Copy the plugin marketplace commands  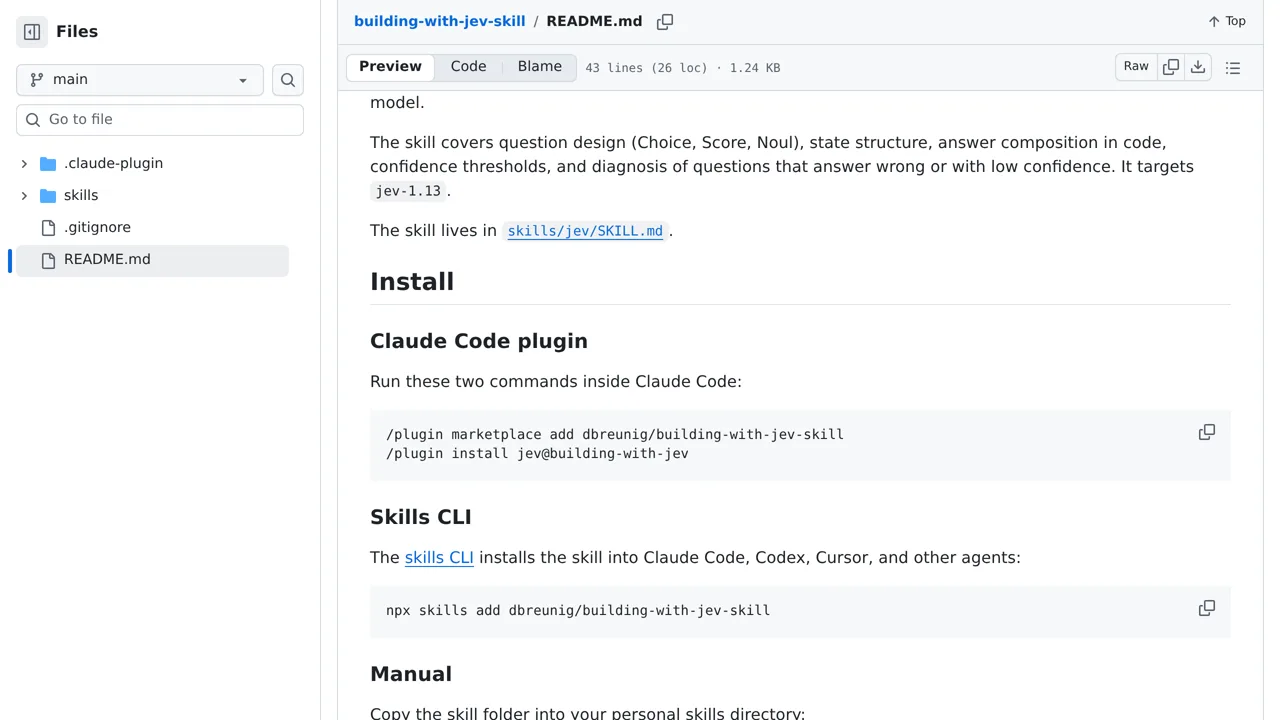1207,432
